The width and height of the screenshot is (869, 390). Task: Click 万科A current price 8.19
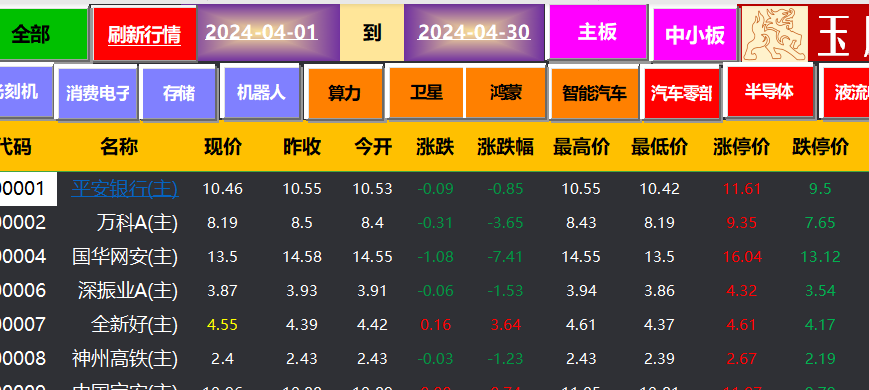coord(223,223)
